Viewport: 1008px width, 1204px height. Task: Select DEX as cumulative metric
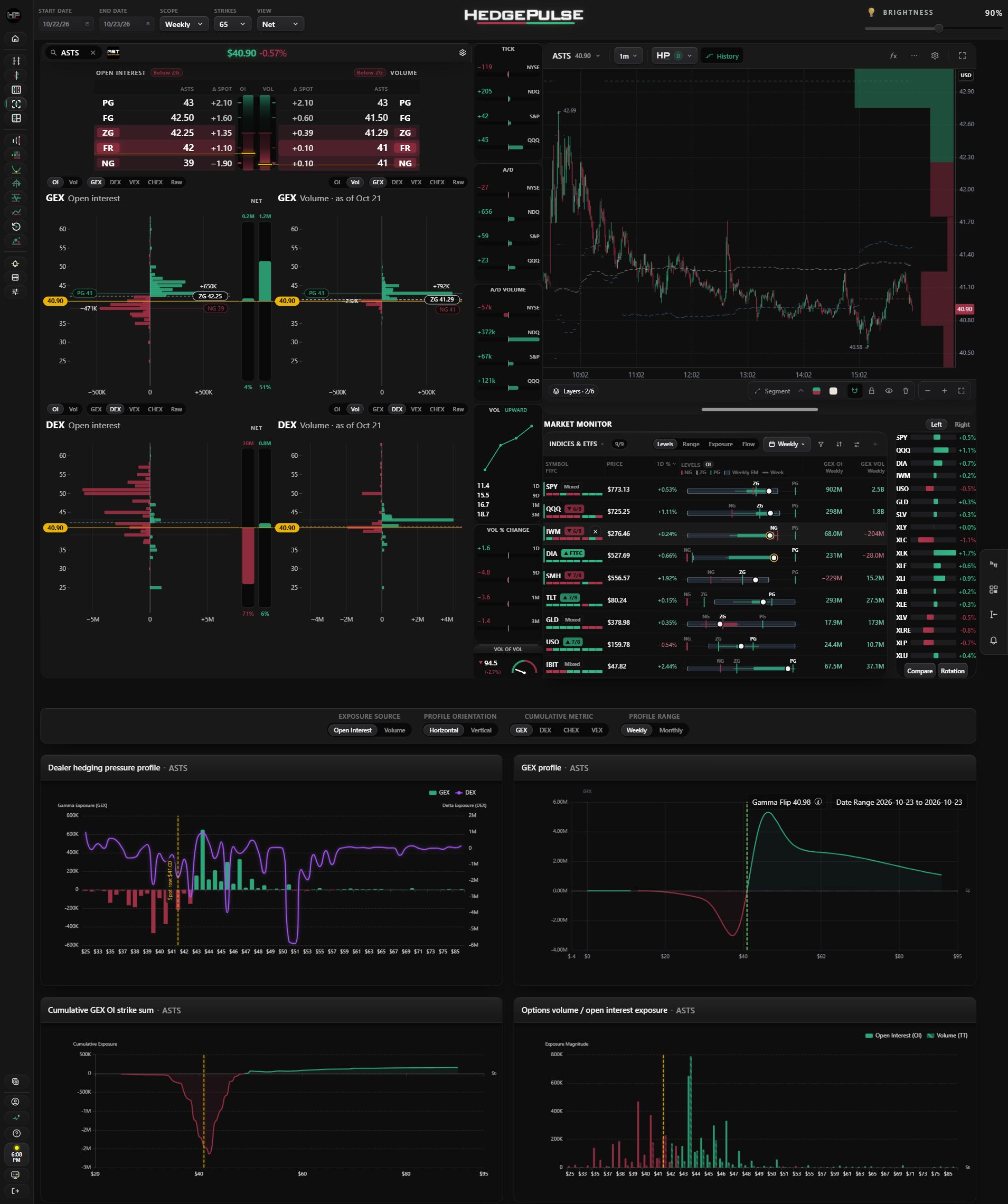click(545, 730)
